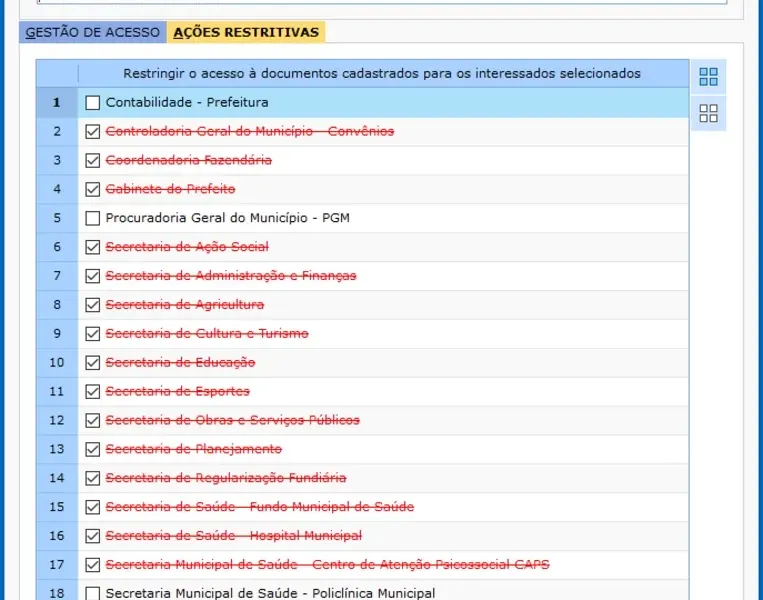
Task: Uncheck Secretaria de Saúde - Hospital Municipal checkbox
Action: click(92, 536)
